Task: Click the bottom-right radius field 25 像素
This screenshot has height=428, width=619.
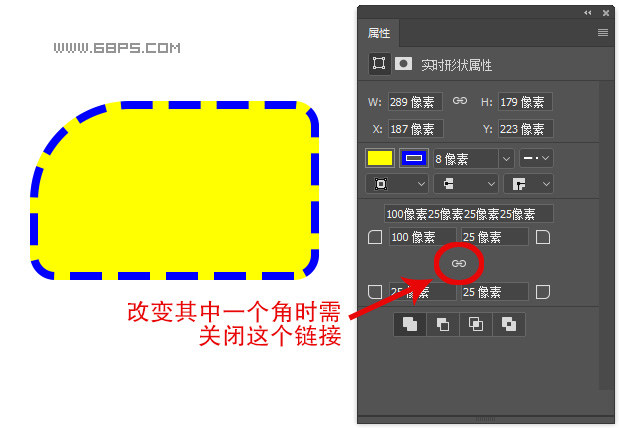Action: (x=495, y=292)
